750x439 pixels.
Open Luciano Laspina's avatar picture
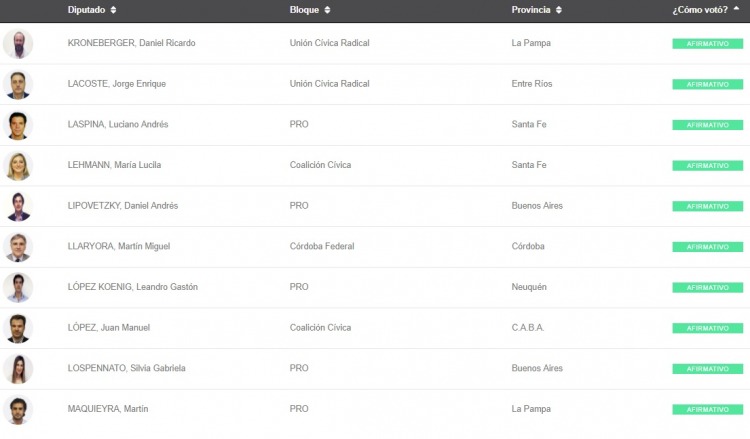pos(18,125)
